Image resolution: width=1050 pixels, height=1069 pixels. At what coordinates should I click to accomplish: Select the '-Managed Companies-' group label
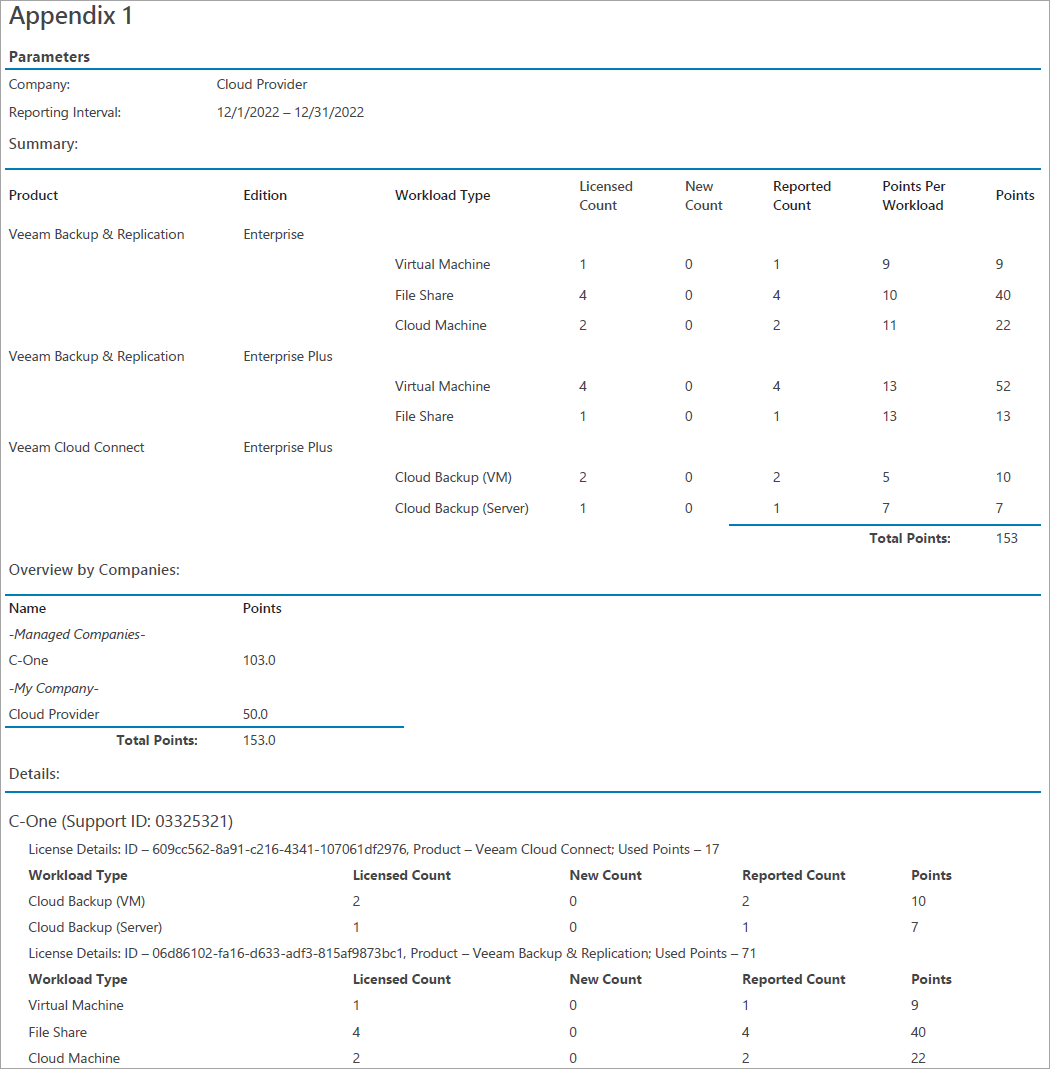[x=77, y=634]
